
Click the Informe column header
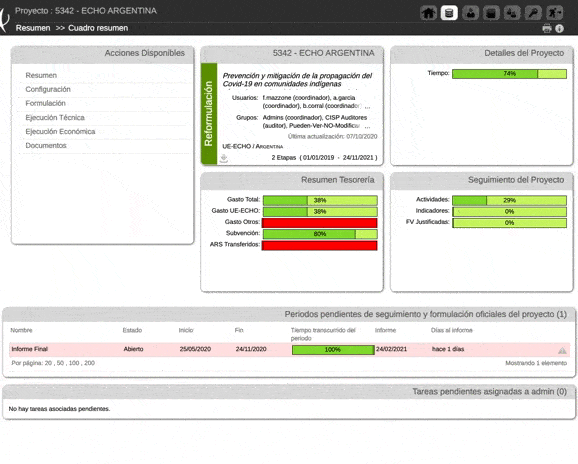coord(386,330)
